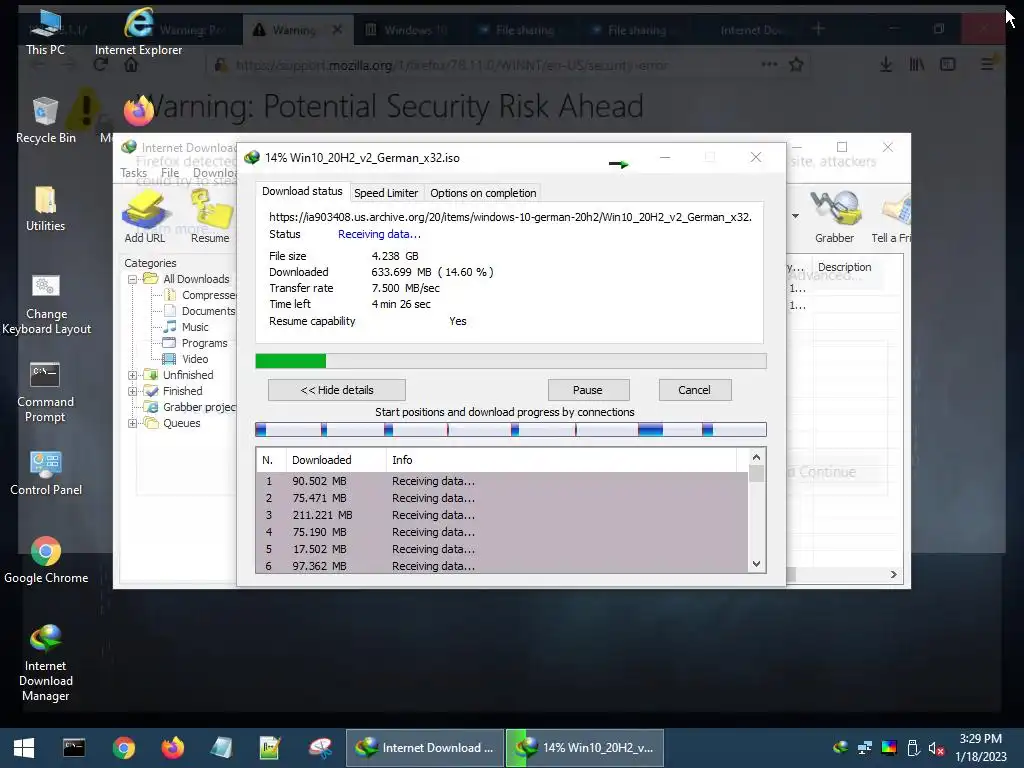Viewport: 1024px width, 768px height.
Task: Click download progress bar
Action: coord(511,361)
